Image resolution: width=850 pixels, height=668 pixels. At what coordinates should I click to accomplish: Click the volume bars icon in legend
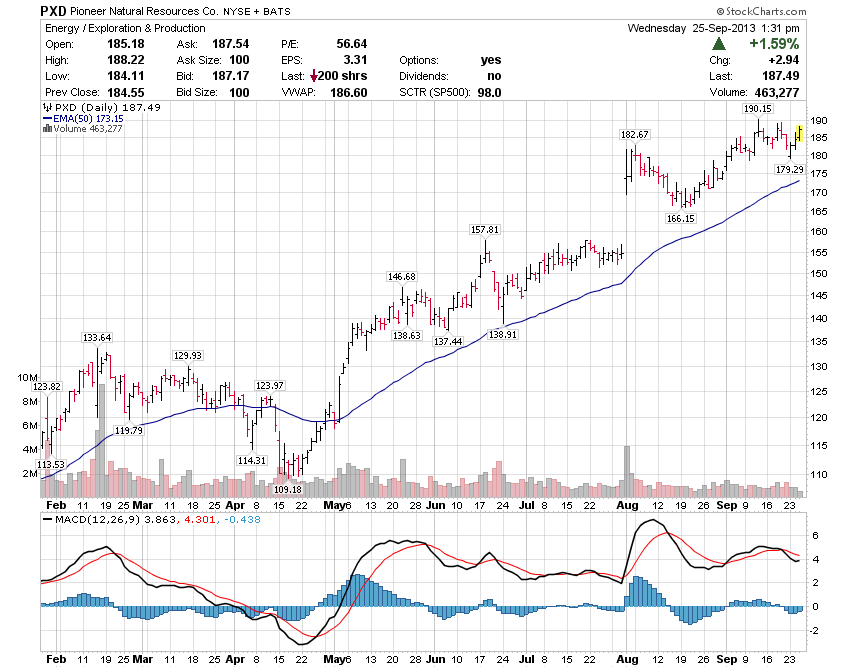coord(47,129)
